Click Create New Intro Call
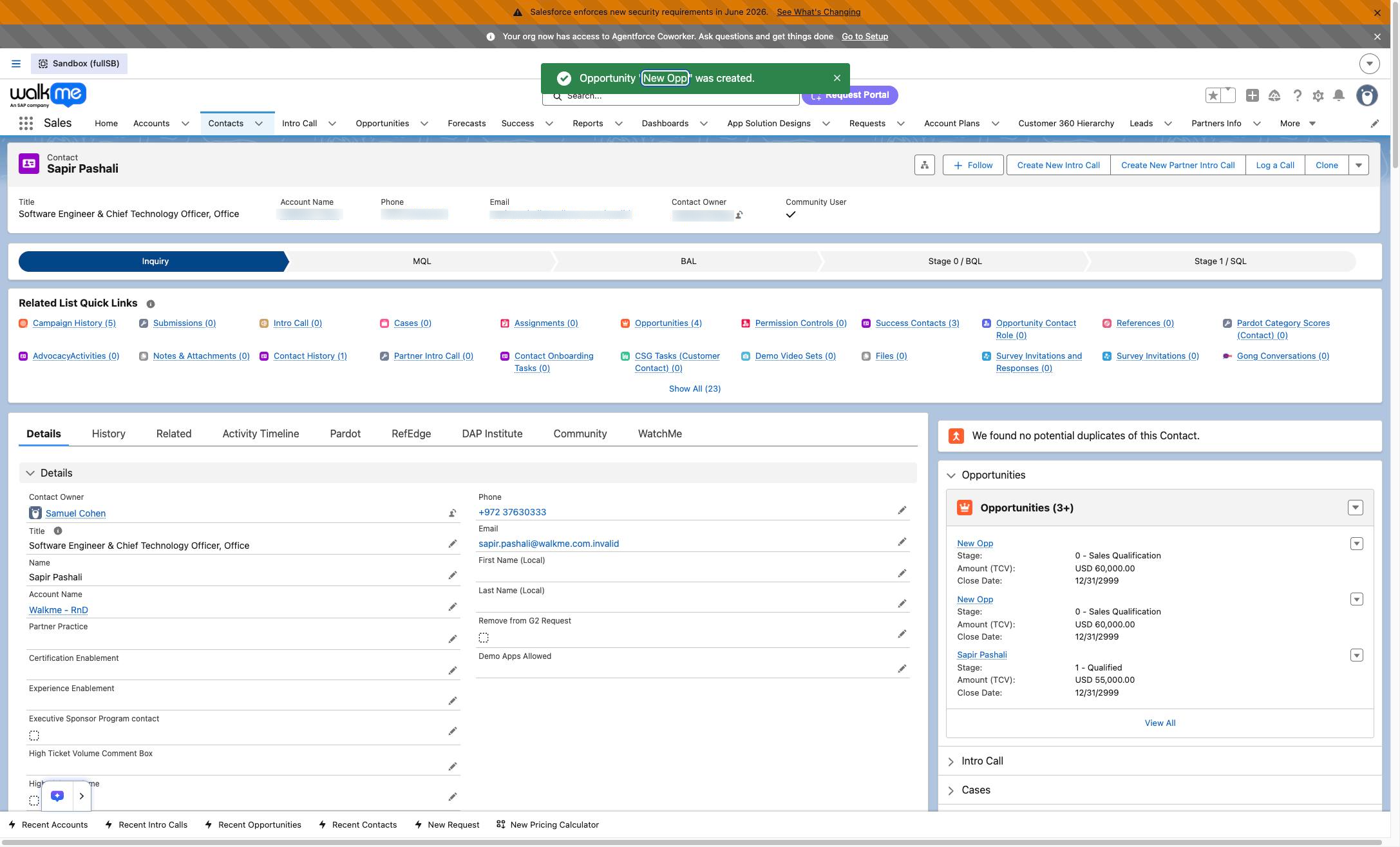1400x847 pixels. [x=1059, y=165]
